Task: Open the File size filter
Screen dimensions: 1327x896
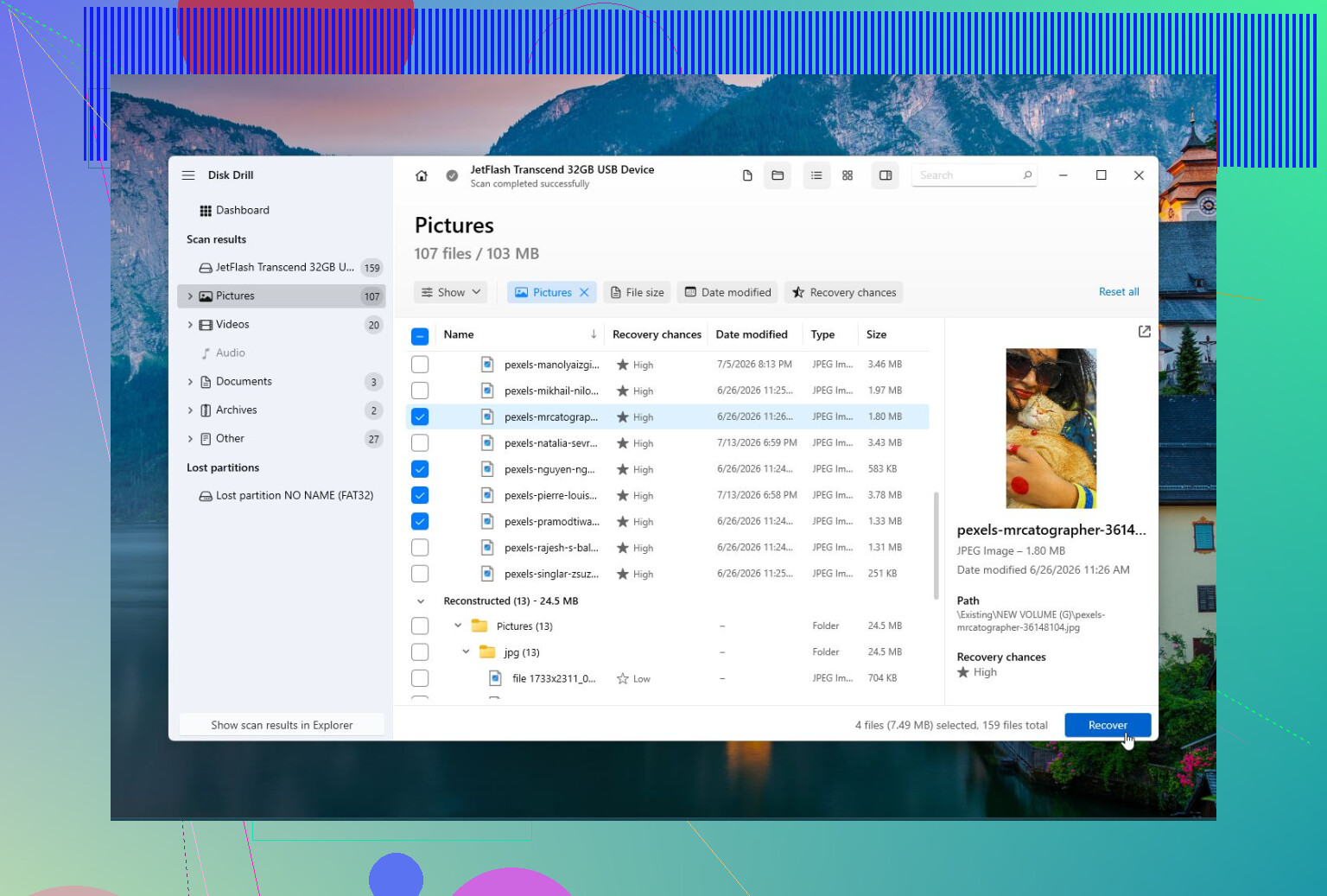Action: pos(638,293)
